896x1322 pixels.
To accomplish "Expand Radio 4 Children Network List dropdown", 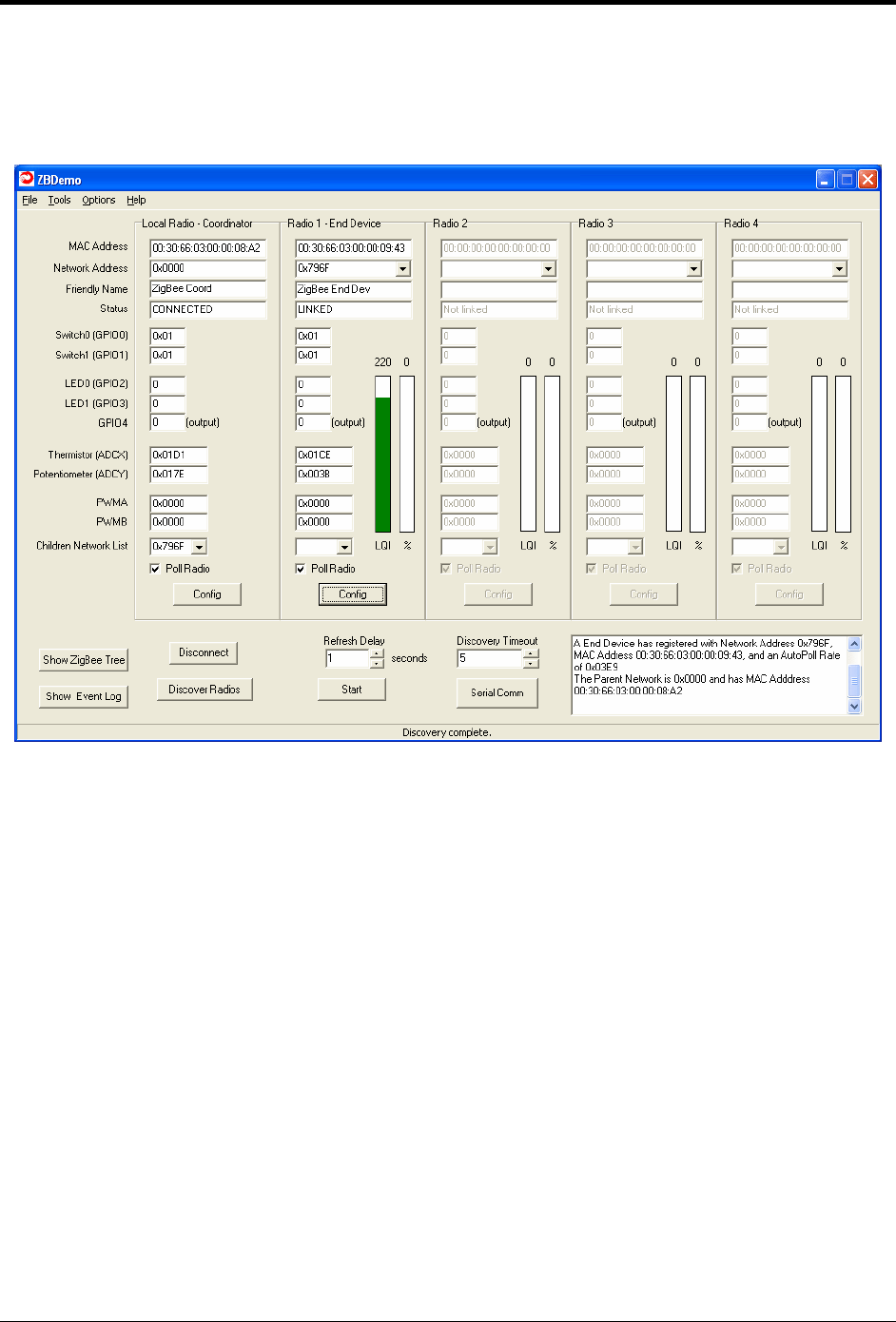I will click(781, 547).
